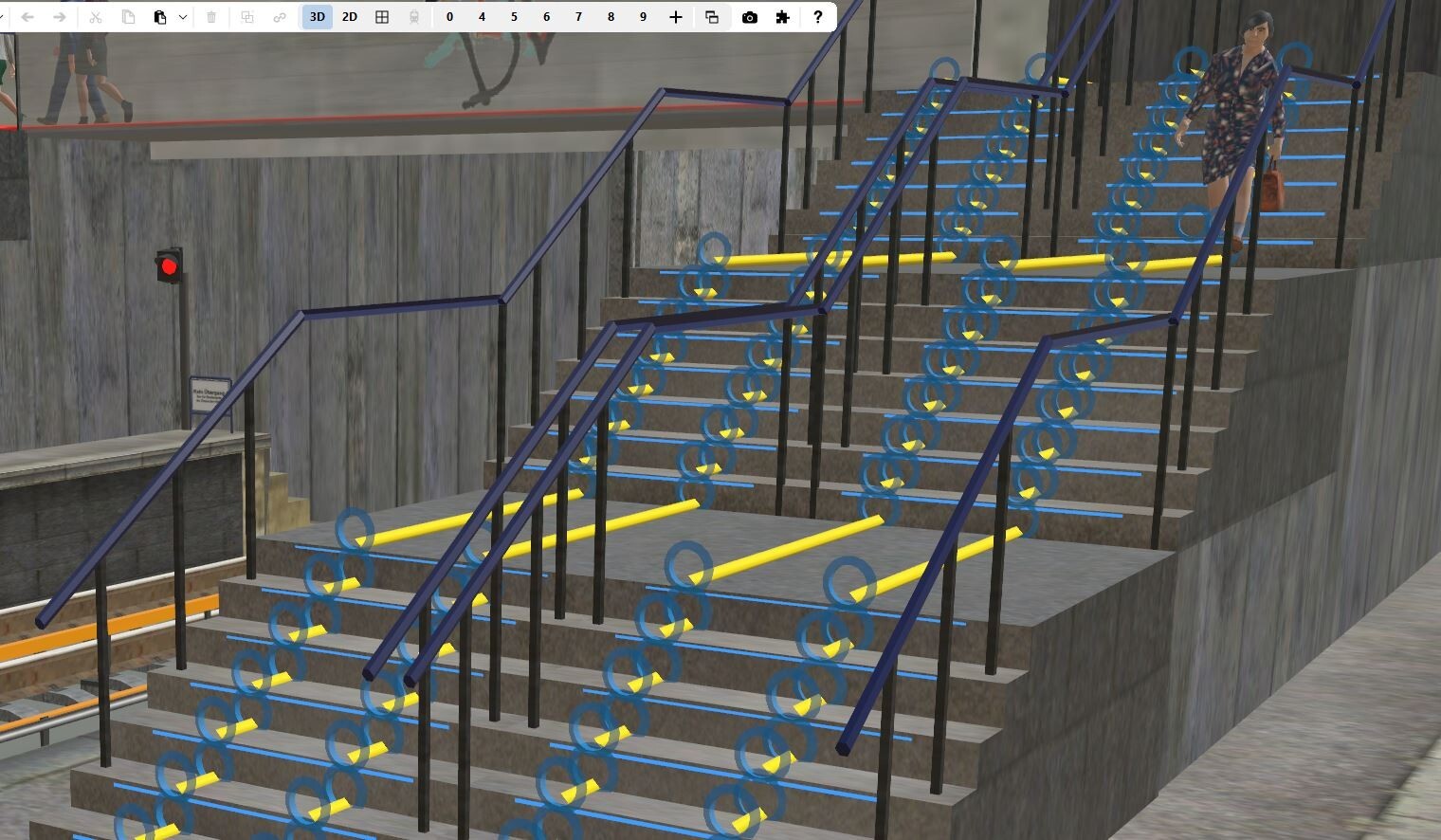Open the paste options dropdown arrow
Viewport: 1441px width, 840px height.
coord(183,17)
